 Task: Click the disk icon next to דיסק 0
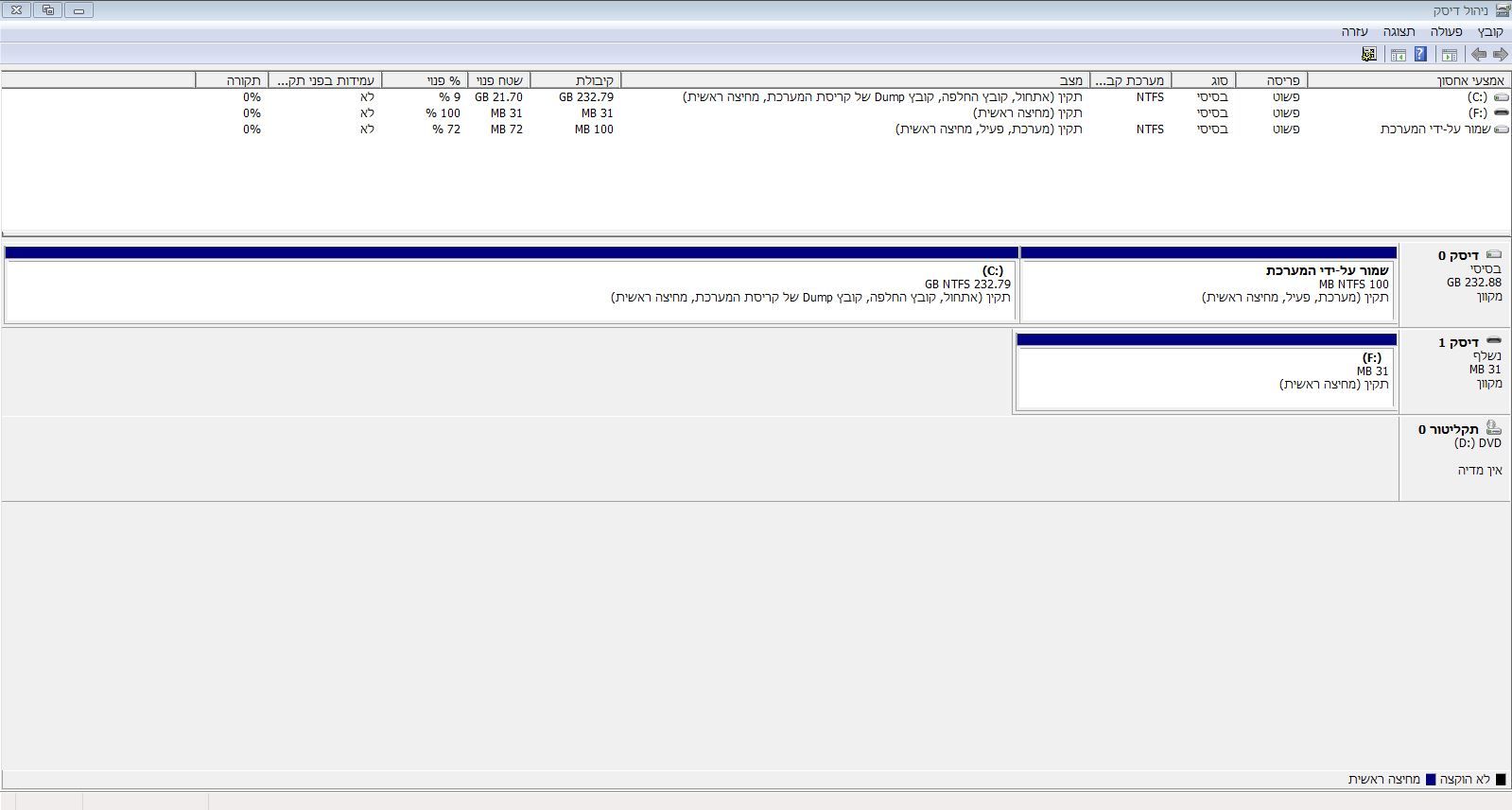pyautogui.click(x=1494, y=255)
